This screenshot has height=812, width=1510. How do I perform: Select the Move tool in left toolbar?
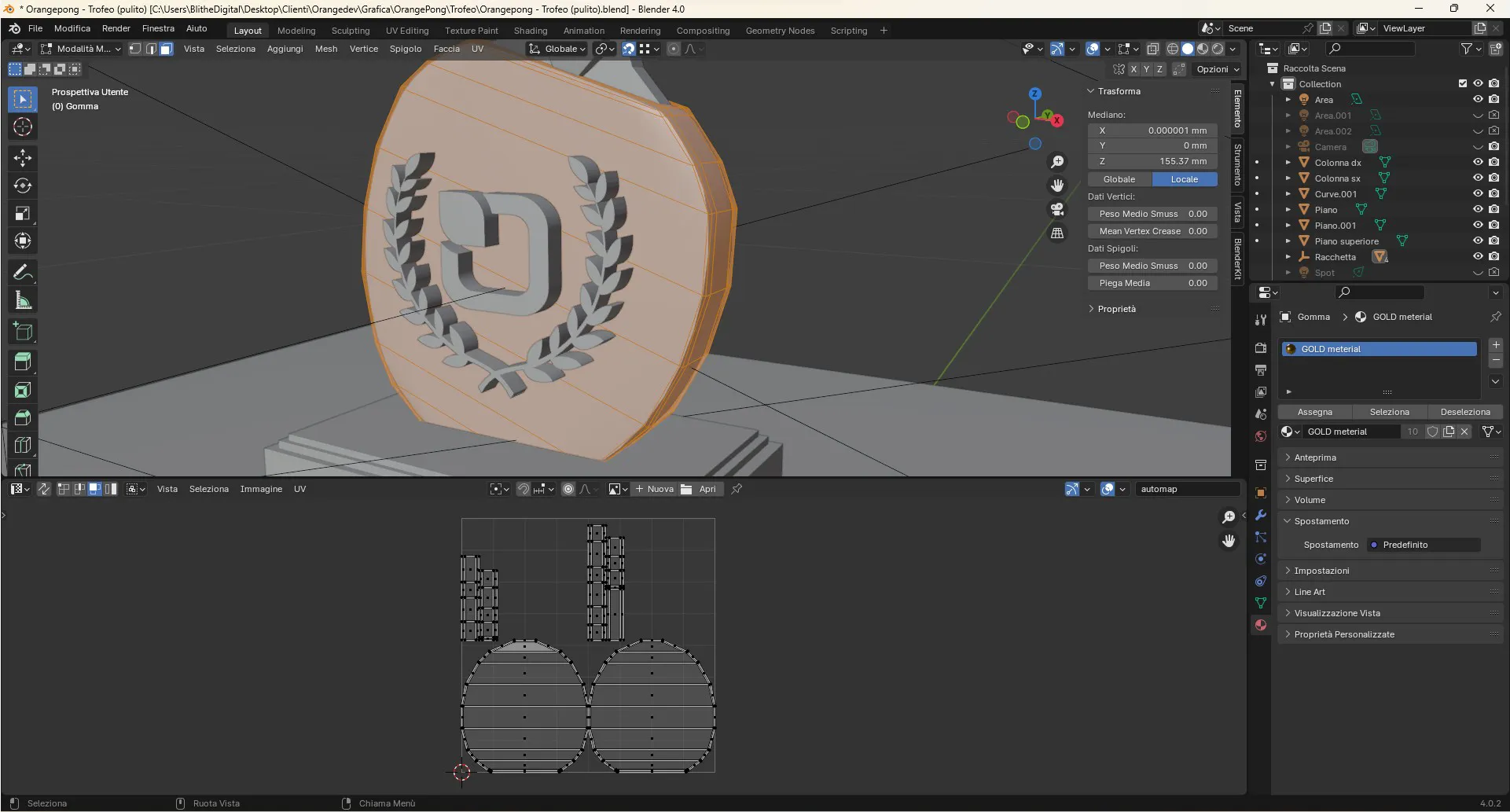pos(23,157)
